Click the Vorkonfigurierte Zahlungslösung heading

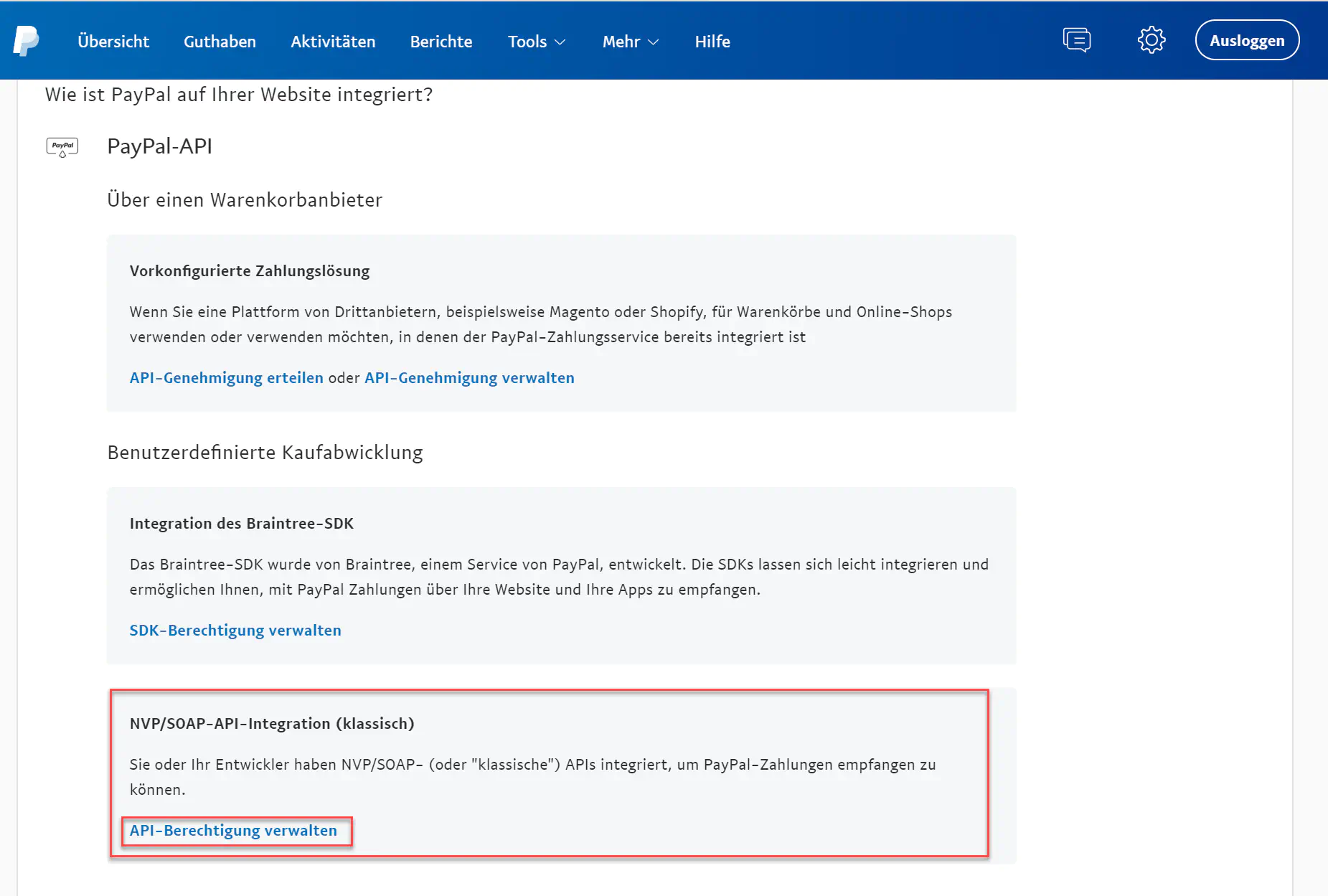coord(249,271)
